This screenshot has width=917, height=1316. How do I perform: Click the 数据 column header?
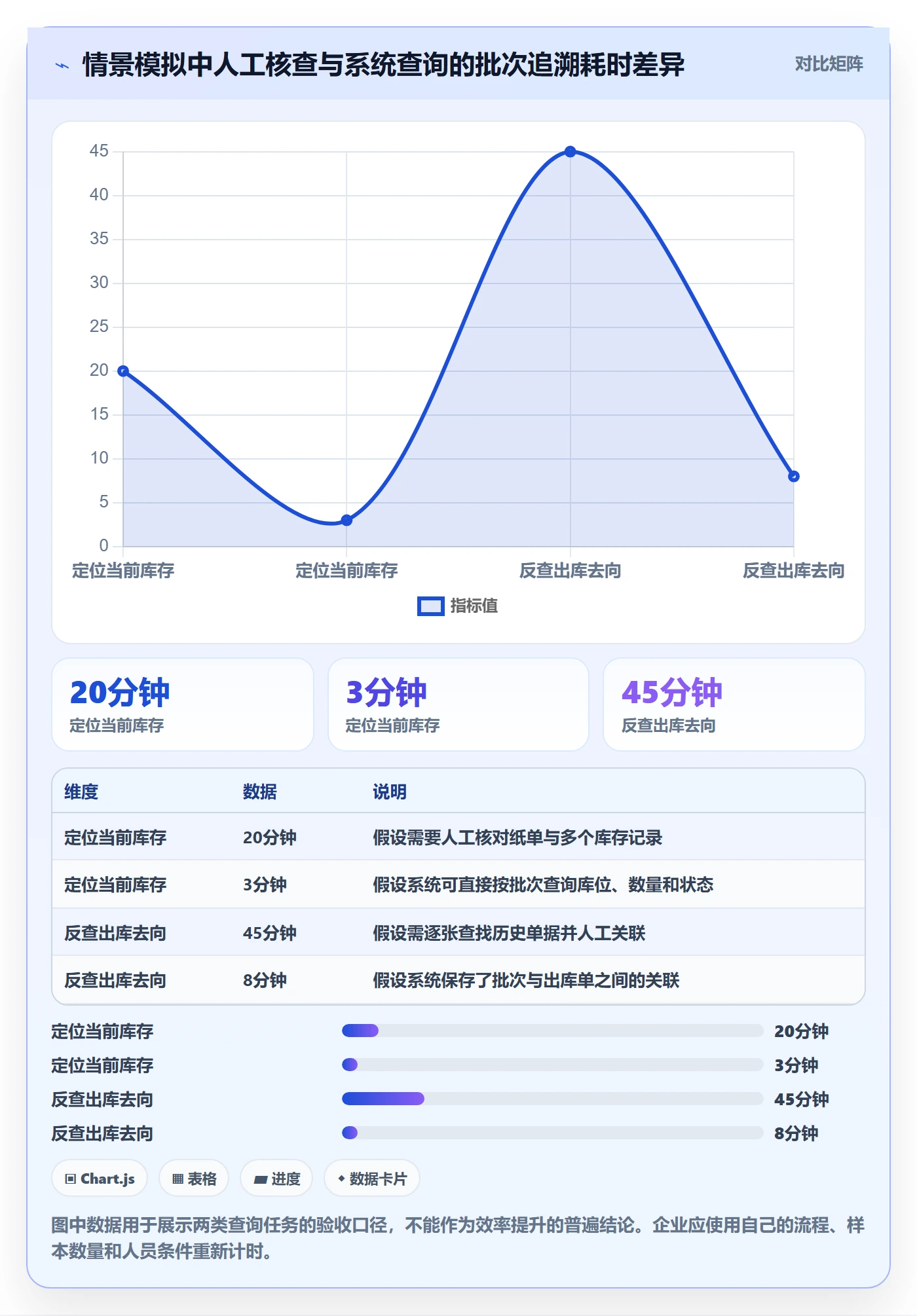coord(260,792)
